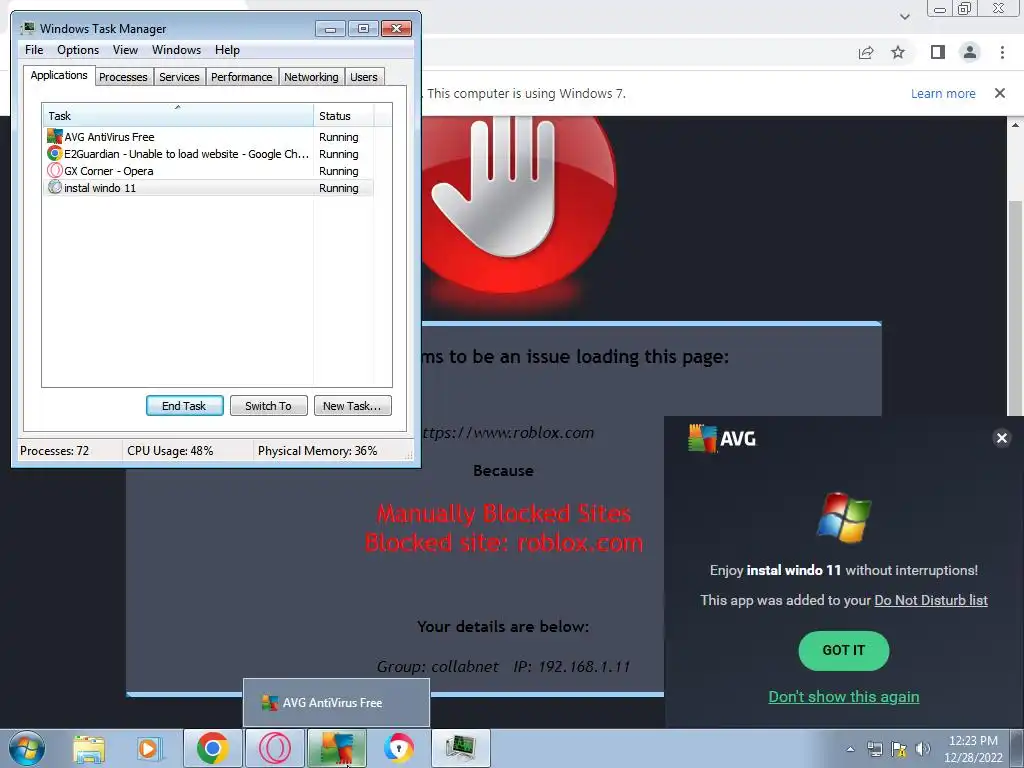This screenshot has height=768, width=1024.
Task: Launch Windows Media Player from taskbar
Action: [148, 748]
